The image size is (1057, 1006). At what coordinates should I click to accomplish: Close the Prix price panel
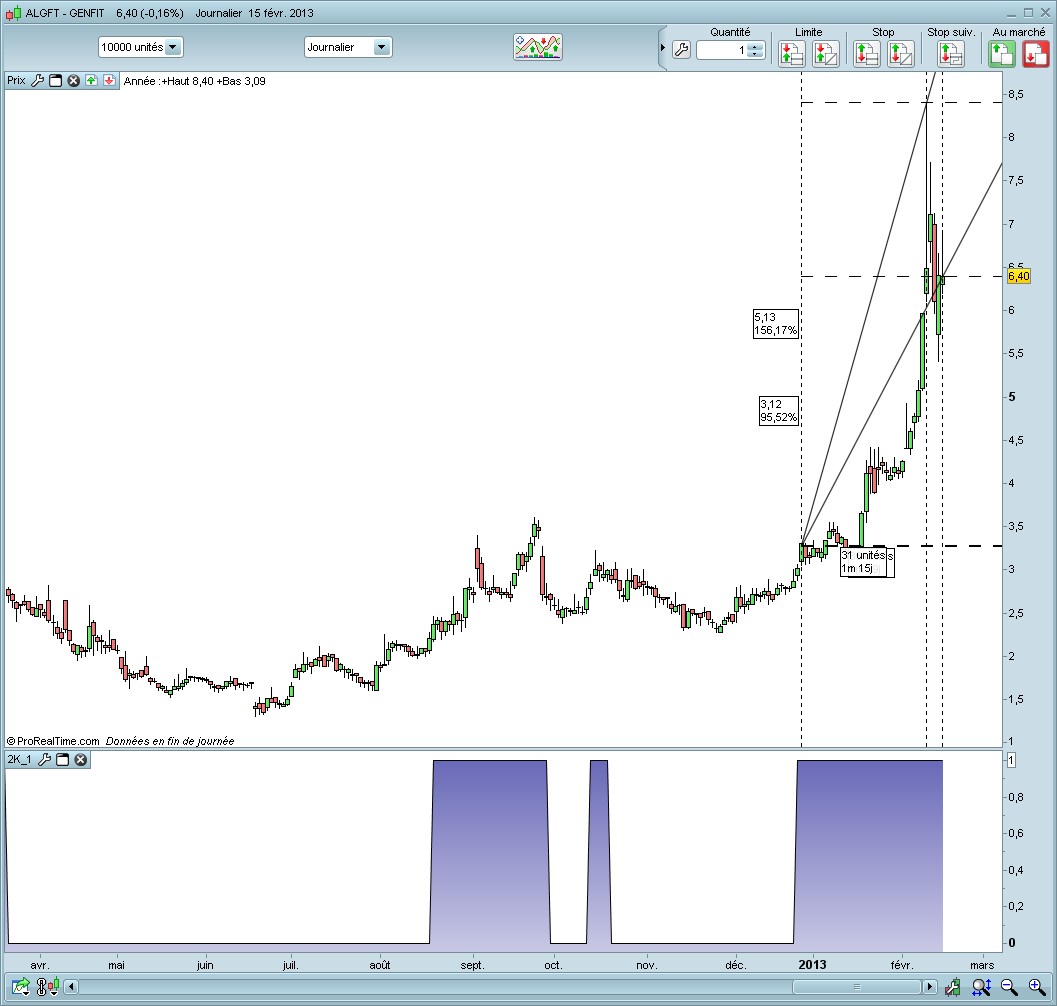point(73,81)
